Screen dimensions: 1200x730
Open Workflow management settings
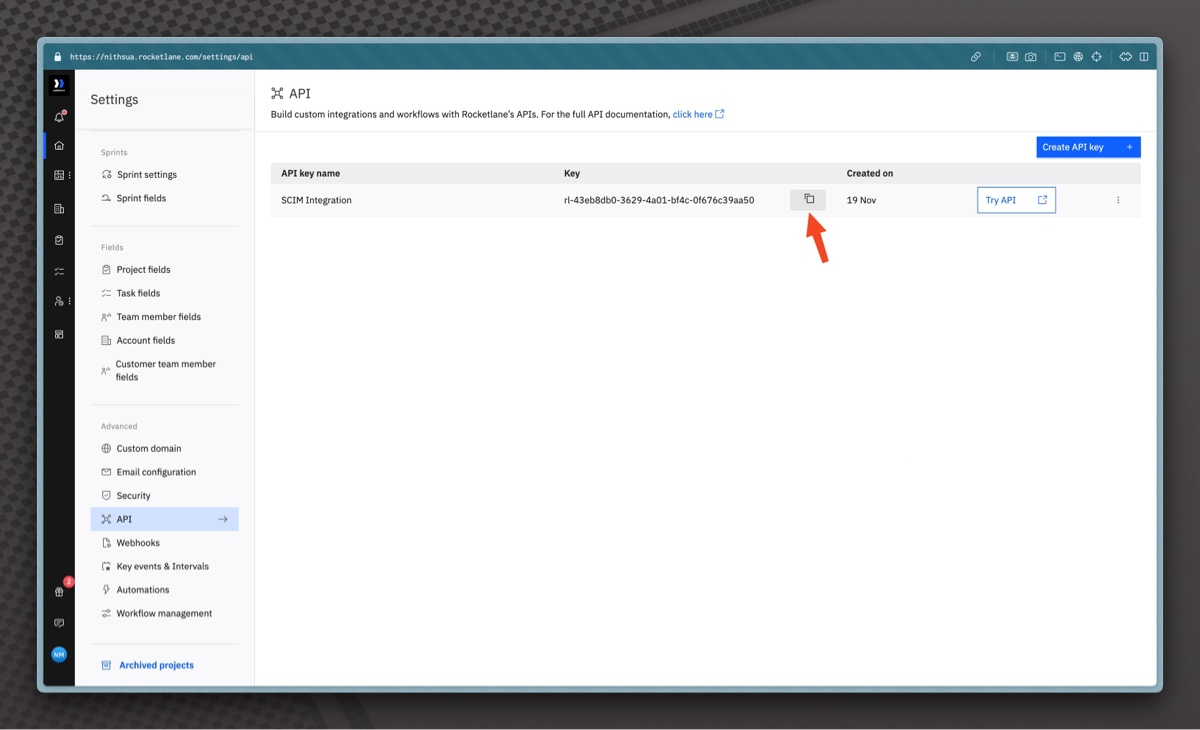(164, 613)
